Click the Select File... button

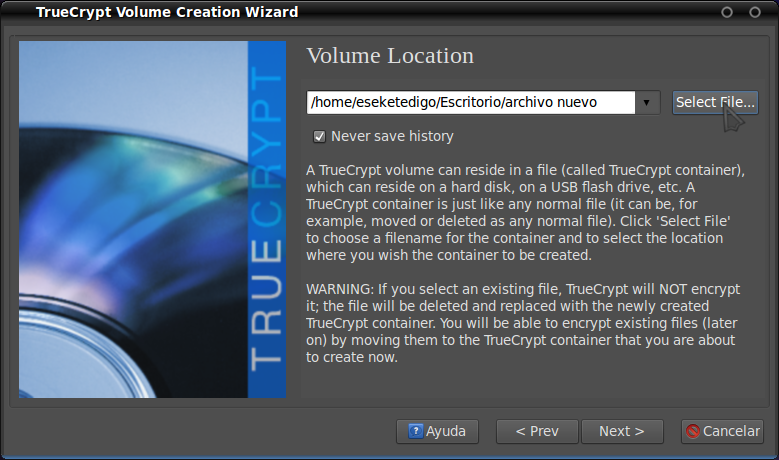[x=715, y=102]
